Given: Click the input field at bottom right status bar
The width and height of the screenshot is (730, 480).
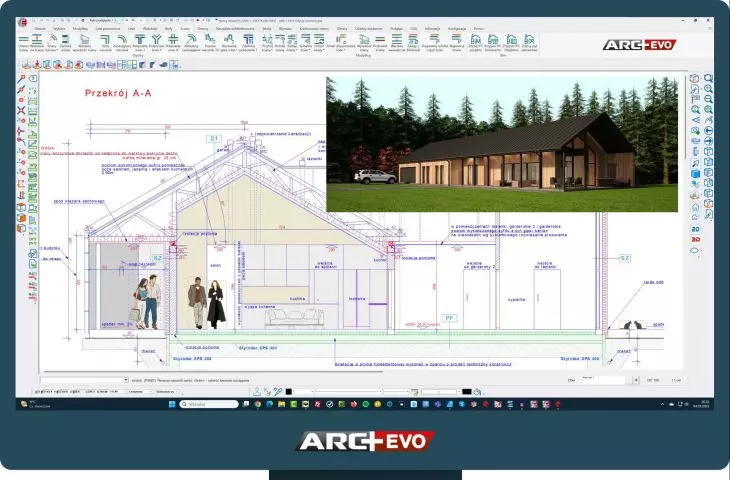Looking at the screenshot, I should click(x=603, y=380).
